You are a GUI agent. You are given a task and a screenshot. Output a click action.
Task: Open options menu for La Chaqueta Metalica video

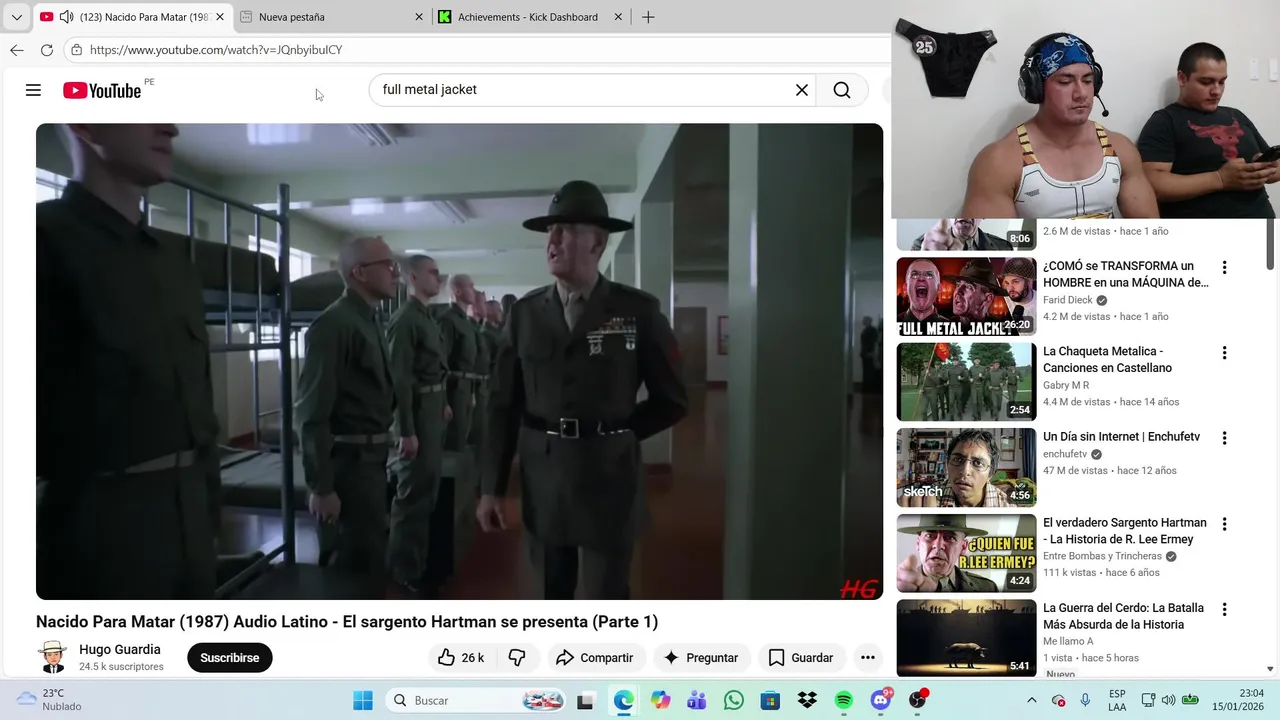1224,353
